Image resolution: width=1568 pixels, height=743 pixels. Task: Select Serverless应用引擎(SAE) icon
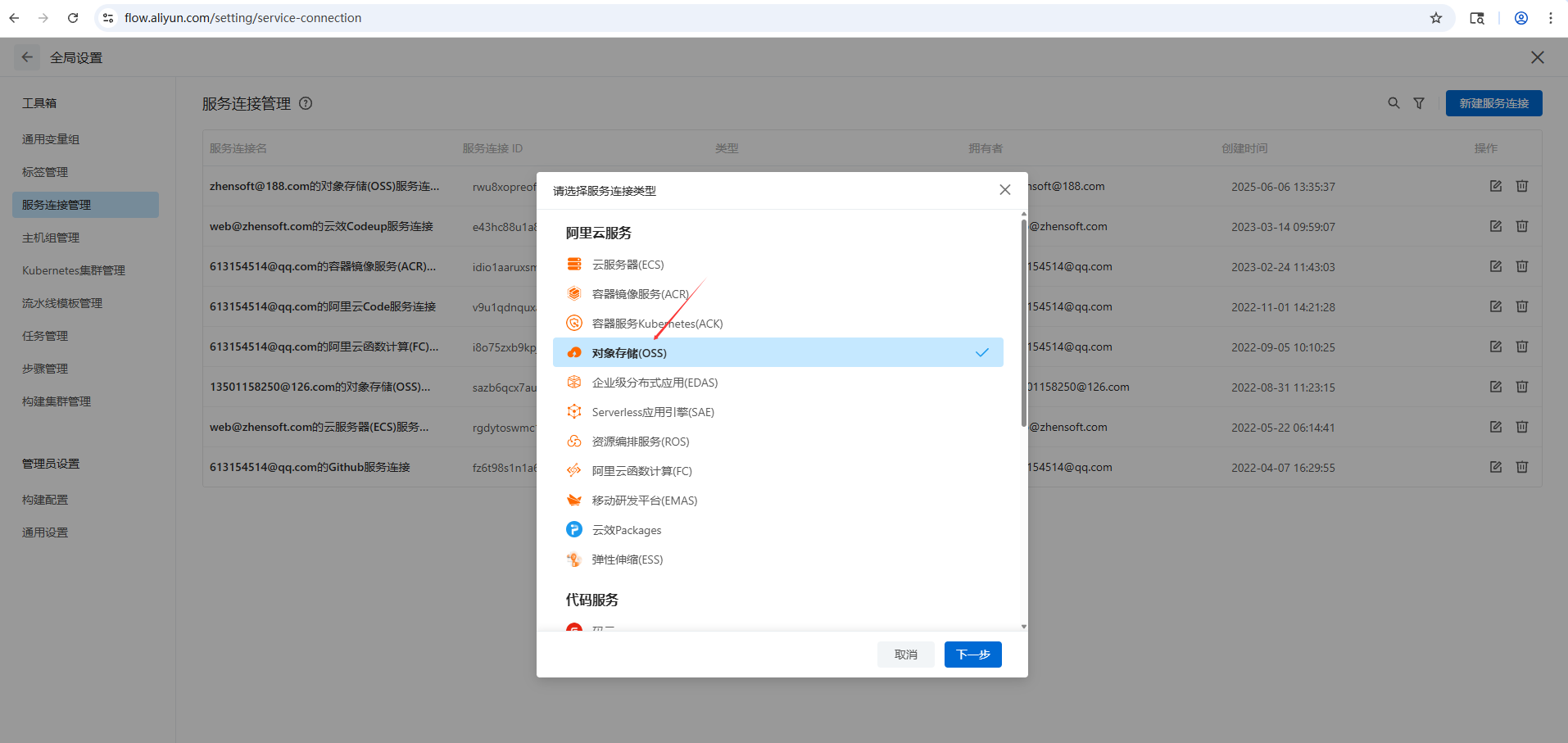click(574, 411)
